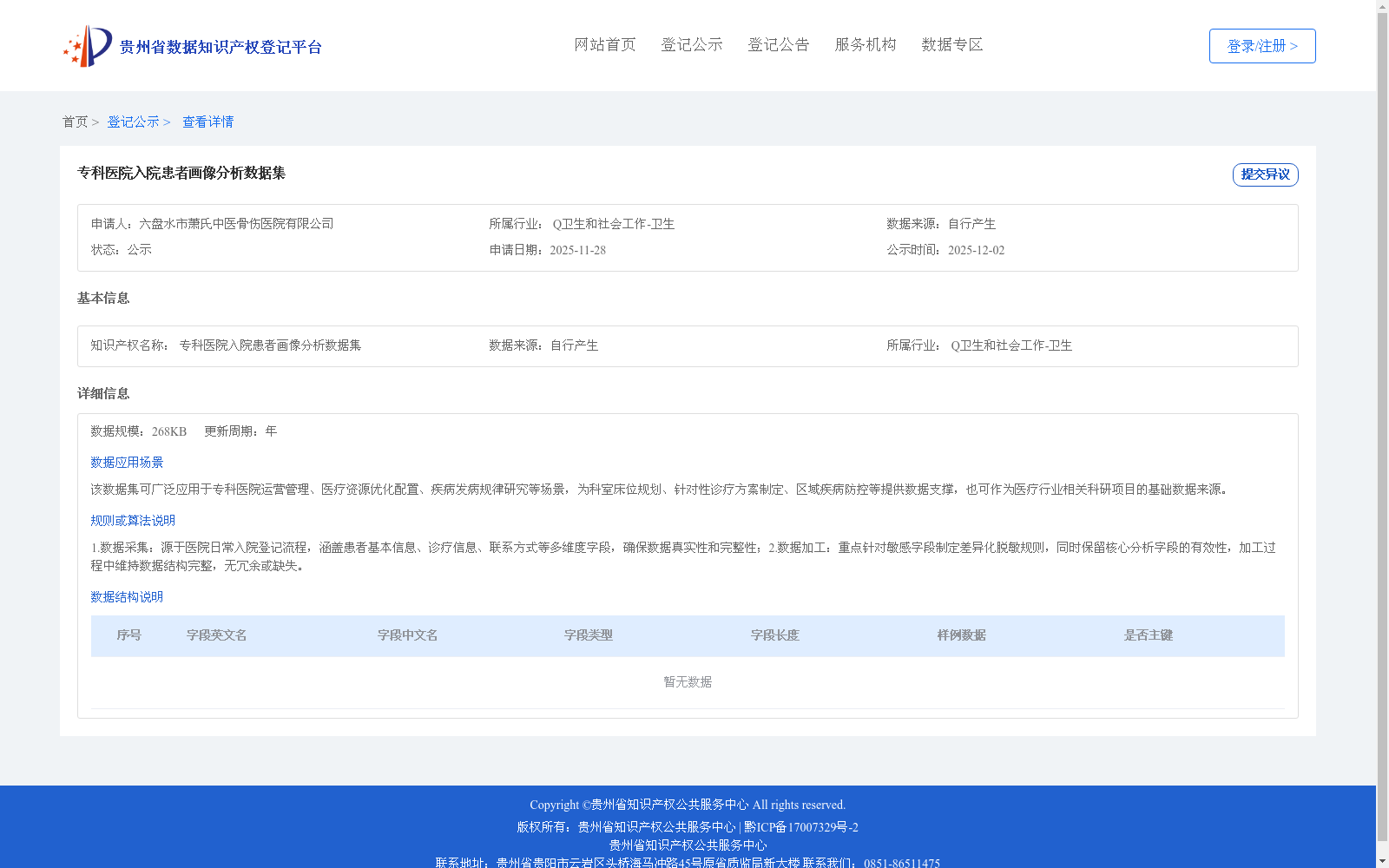
Task: Click the 是否主键 column header
Action: [x=1149, y=635]
